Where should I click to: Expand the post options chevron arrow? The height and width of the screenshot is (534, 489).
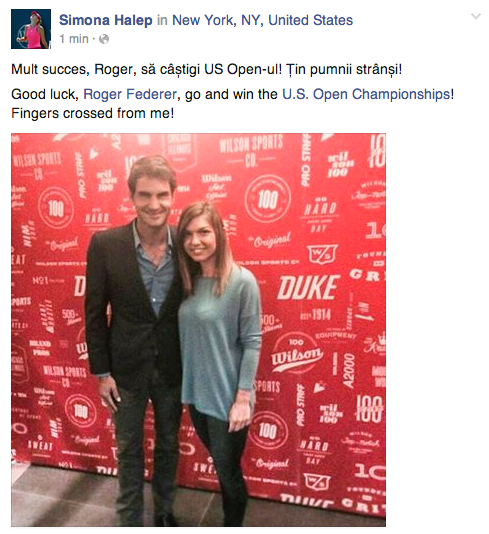475,16
